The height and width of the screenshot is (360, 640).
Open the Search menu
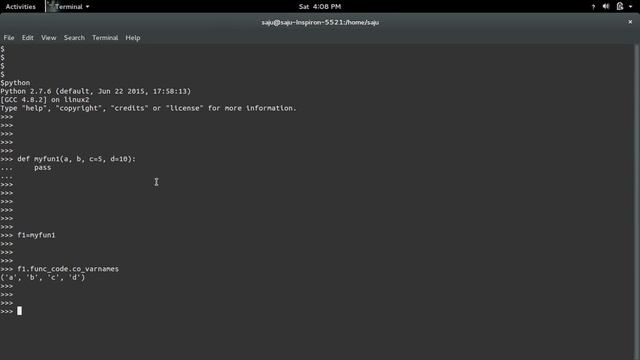point(74,38)
